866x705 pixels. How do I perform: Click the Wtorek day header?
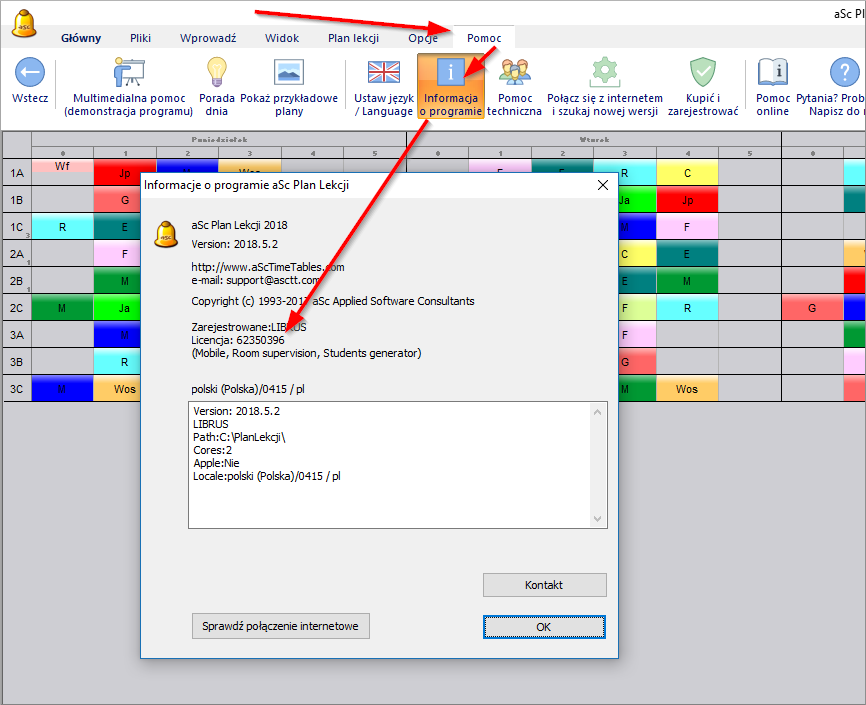(x=594, y=140)
